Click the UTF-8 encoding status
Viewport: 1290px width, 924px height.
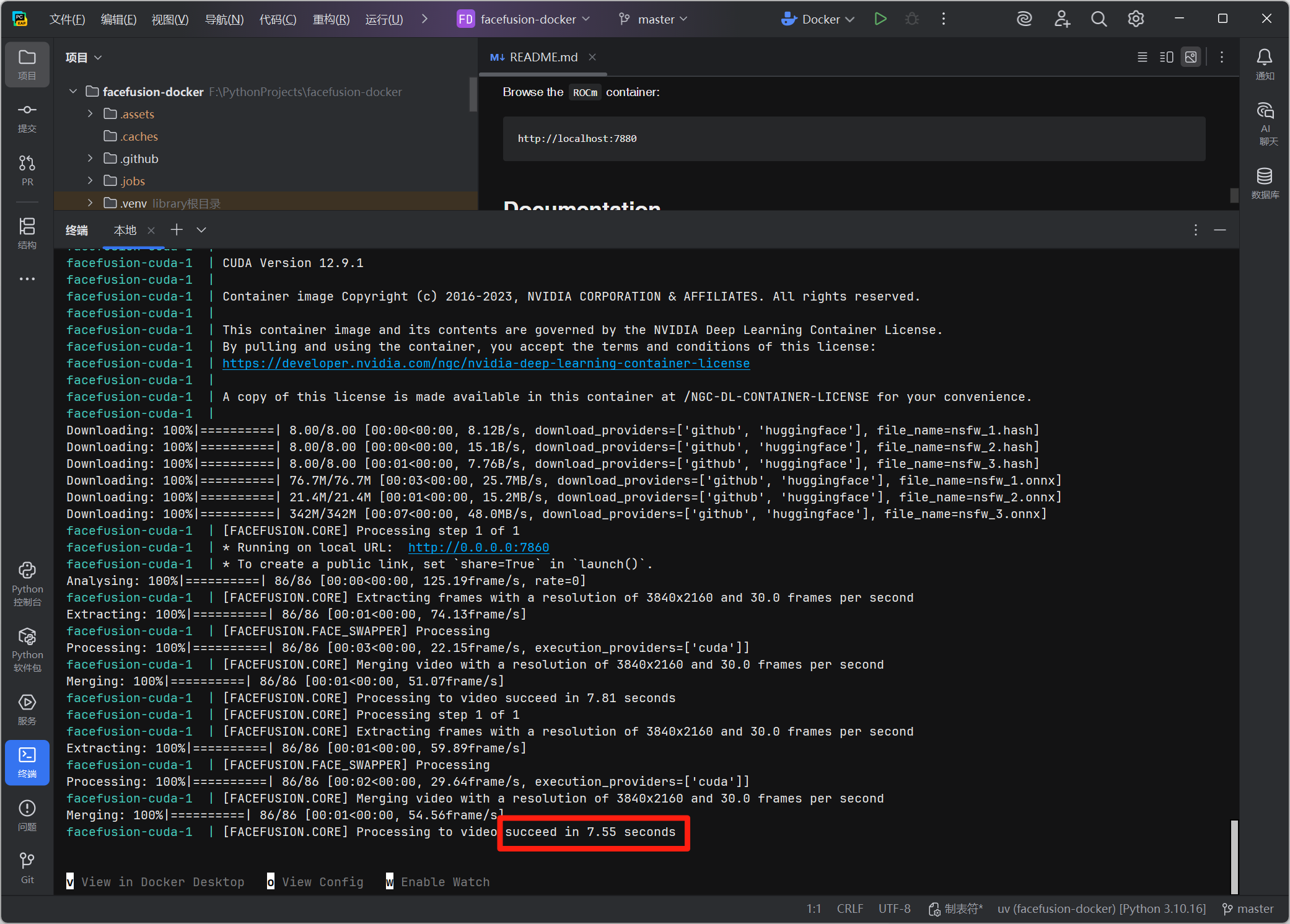[894, 909]
